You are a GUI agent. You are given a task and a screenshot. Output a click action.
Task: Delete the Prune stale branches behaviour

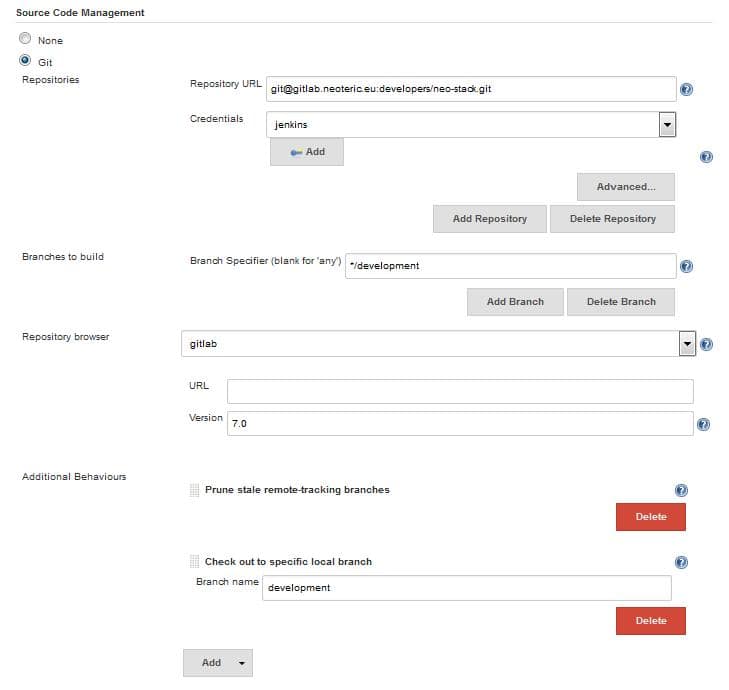click(650, 517)
